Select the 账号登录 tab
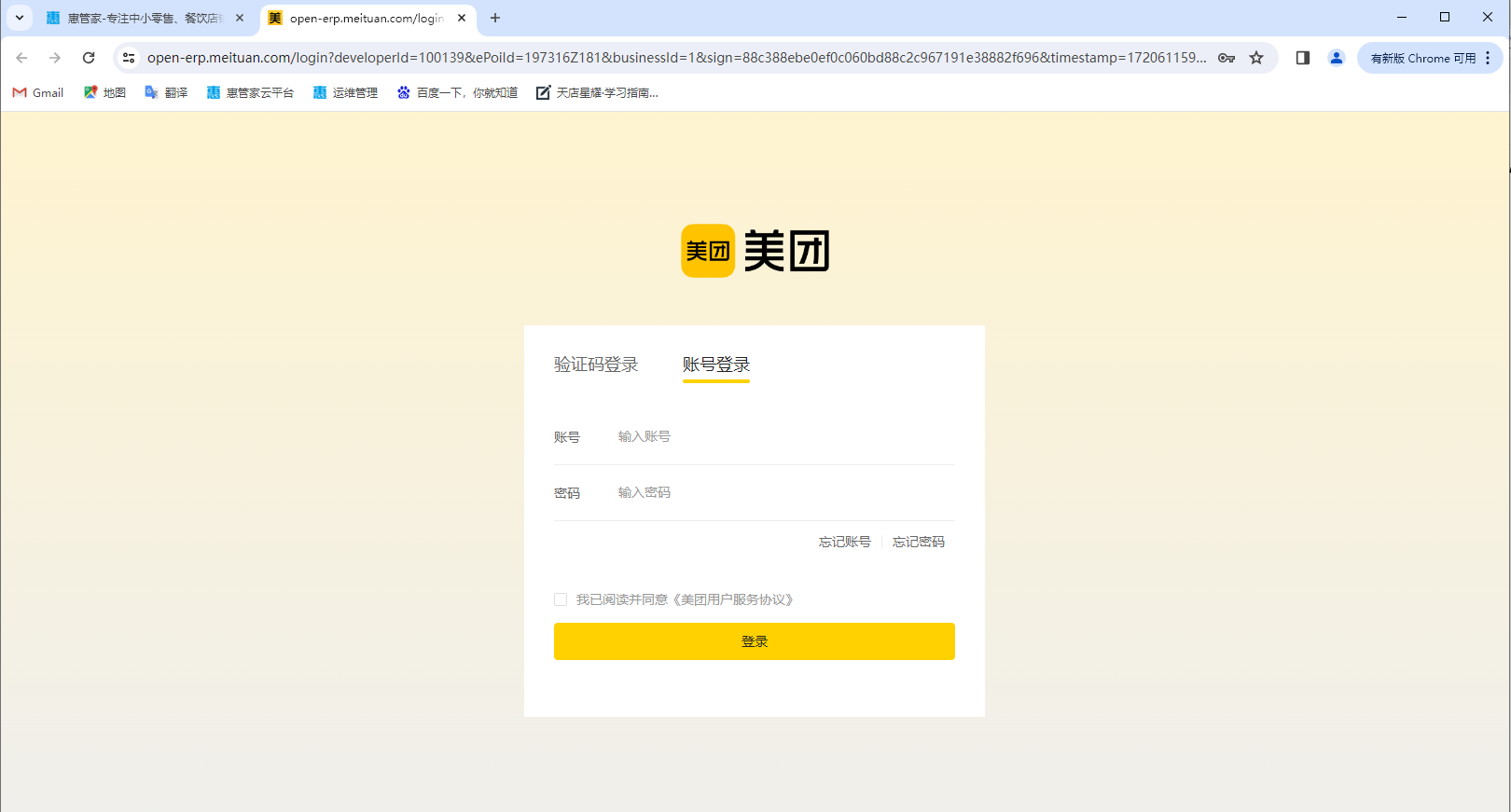This screenshot has width=1511, height=812. [x=716, y=365]
